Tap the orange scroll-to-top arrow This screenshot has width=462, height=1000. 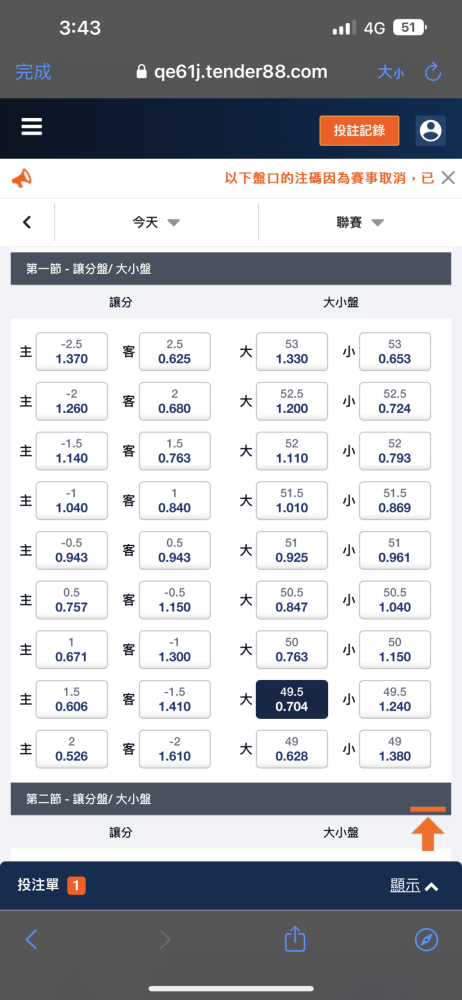tap(428, 828)
